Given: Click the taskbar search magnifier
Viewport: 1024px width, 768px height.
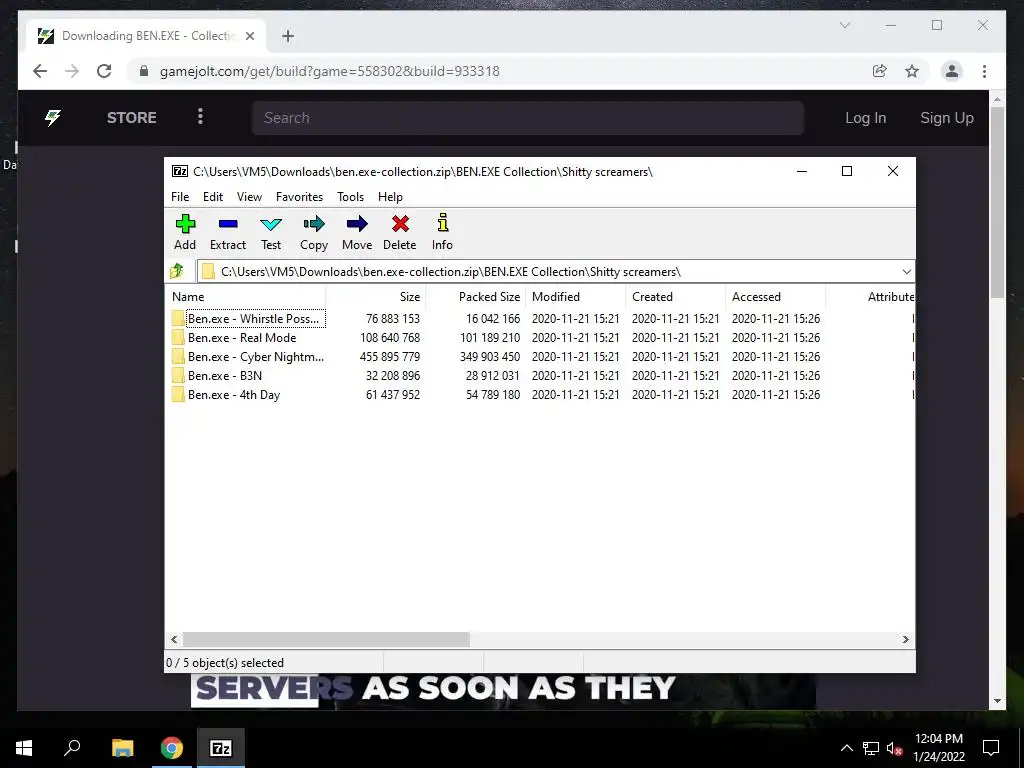Looking at the screenshot, I should coord(72,748).
